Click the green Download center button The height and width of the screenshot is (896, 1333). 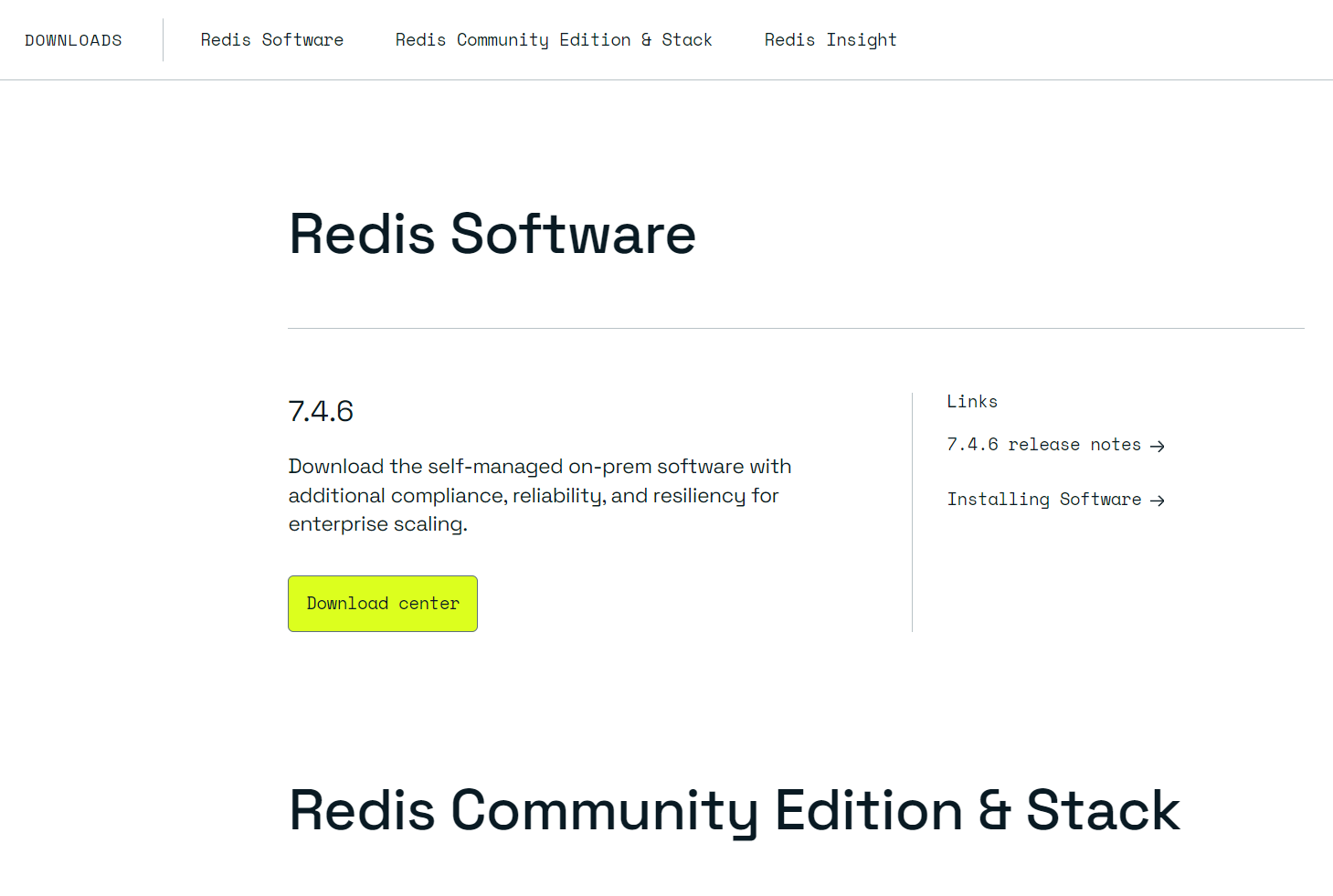[382, 603]
